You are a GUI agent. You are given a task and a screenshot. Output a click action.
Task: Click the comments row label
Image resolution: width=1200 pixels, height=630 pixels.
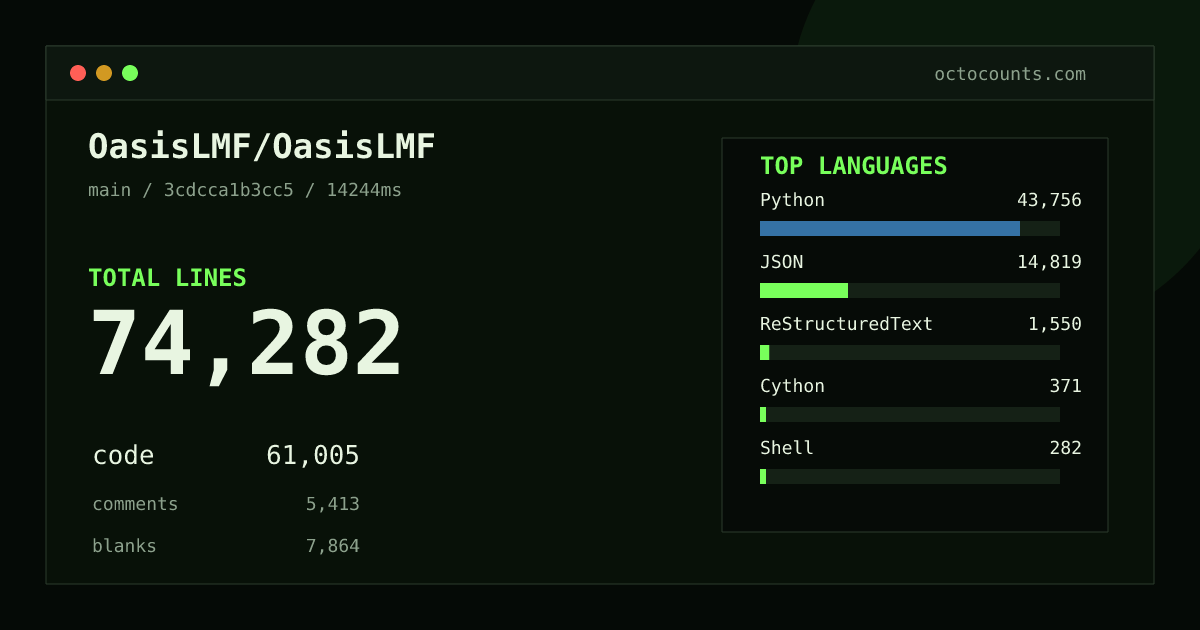tap(135, 504)
